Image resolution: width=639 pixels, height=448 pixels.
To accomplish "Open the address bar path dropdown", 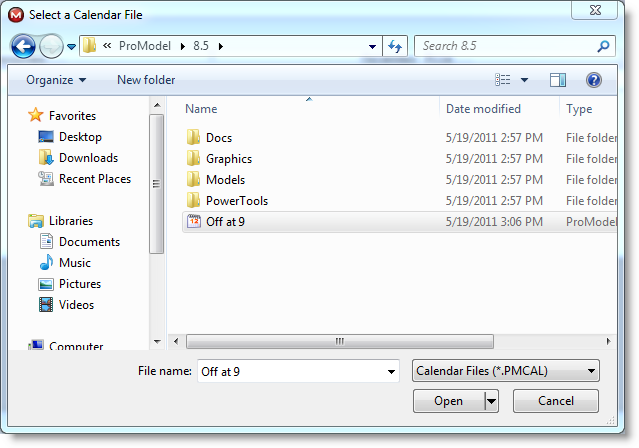I will tap(372, 46).
